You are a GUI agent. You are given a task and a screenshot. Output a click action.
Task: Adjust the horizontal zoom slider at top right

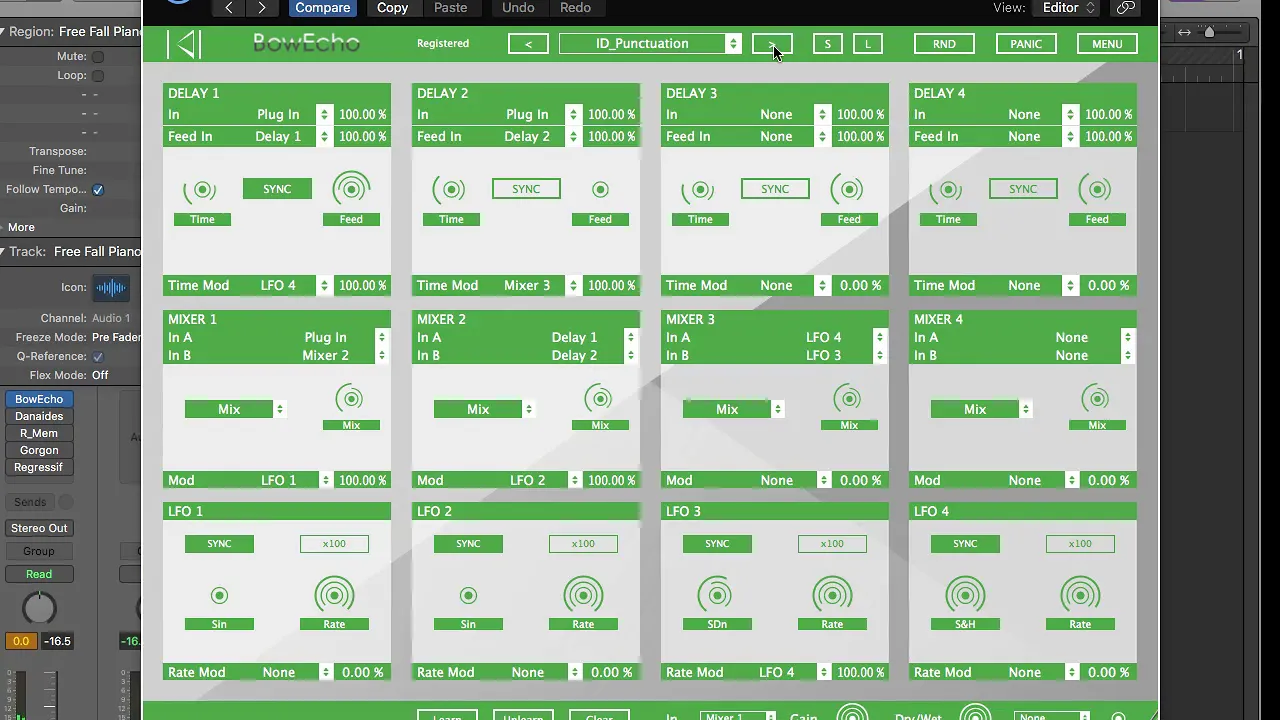(x=1209, y=32)
